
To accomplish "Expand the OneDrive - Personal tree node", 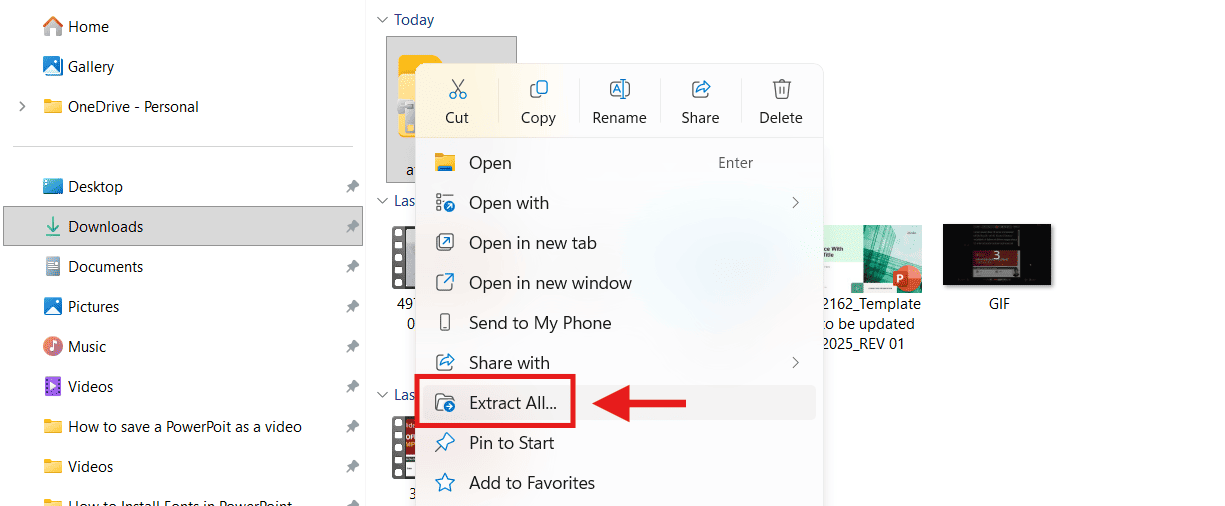I will 23,107.
